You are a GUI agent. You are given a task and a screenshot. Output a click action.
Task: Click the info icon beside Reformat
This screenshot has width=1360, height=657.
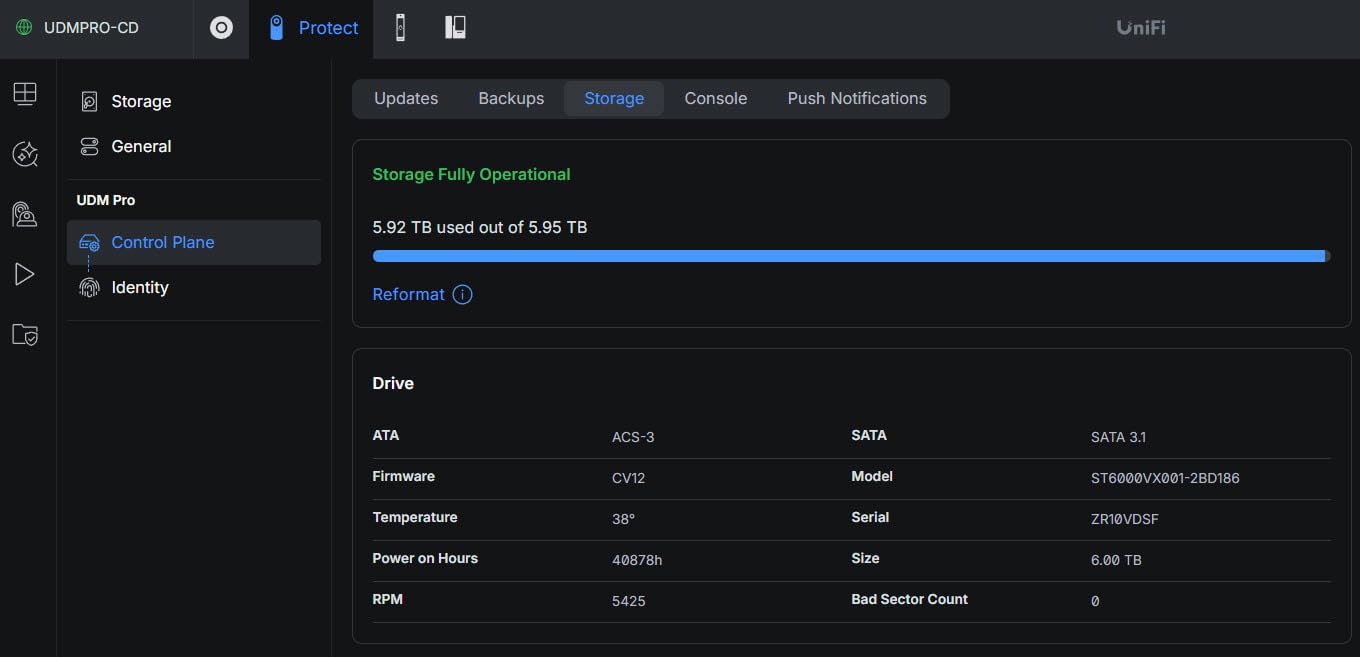[x=462, y=294]
